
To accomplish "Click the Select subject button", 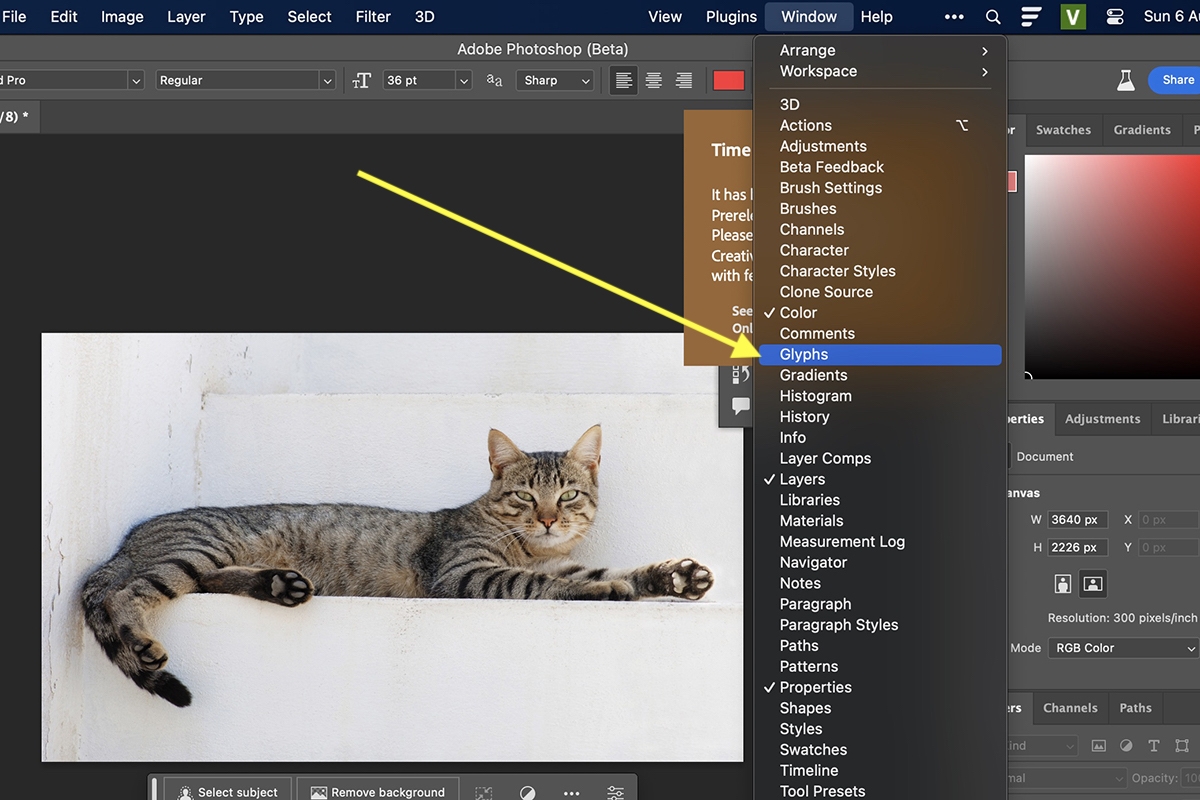I will coord(229,791).
